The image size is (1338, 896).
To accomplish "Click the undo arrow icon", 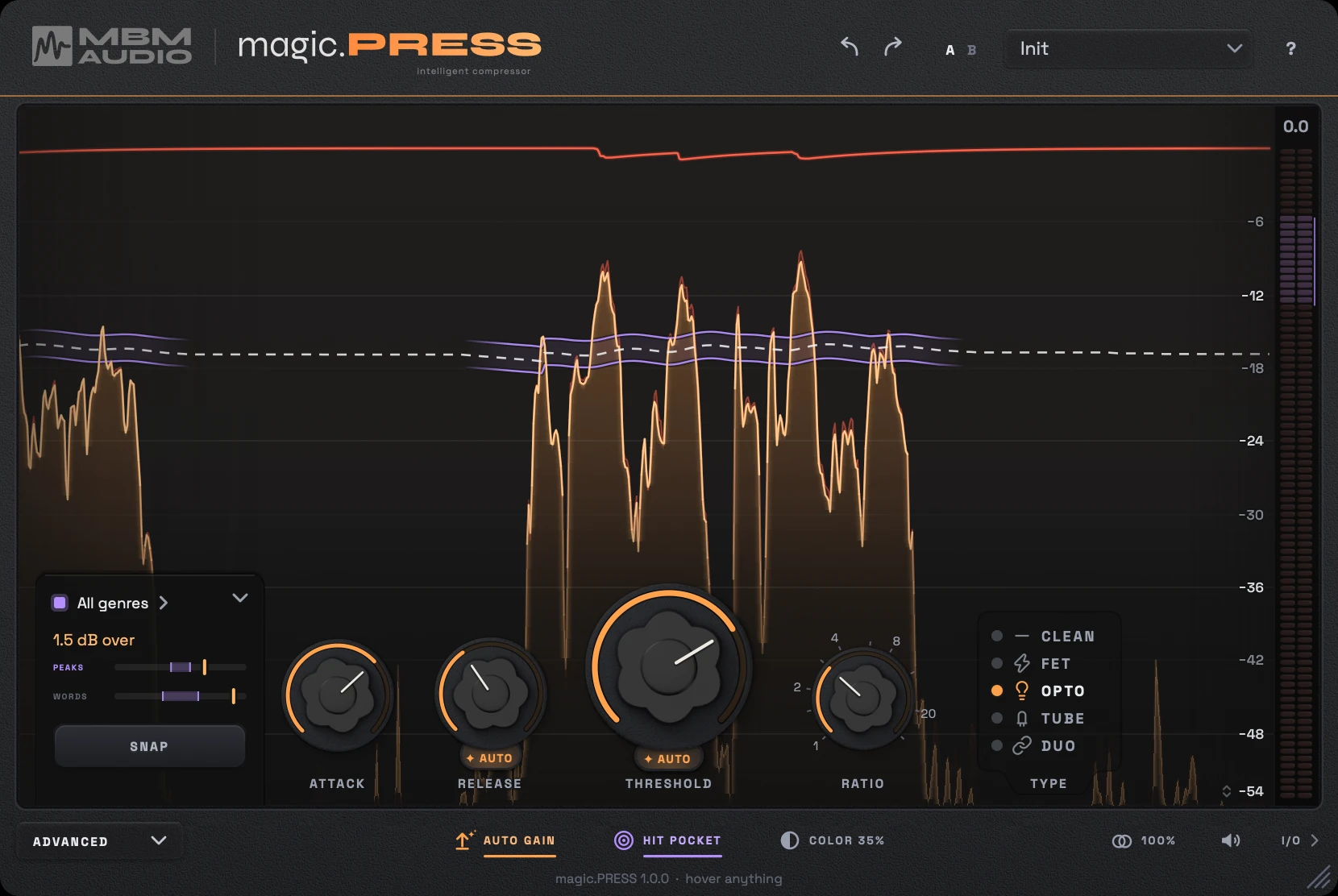I will point(850,47).
